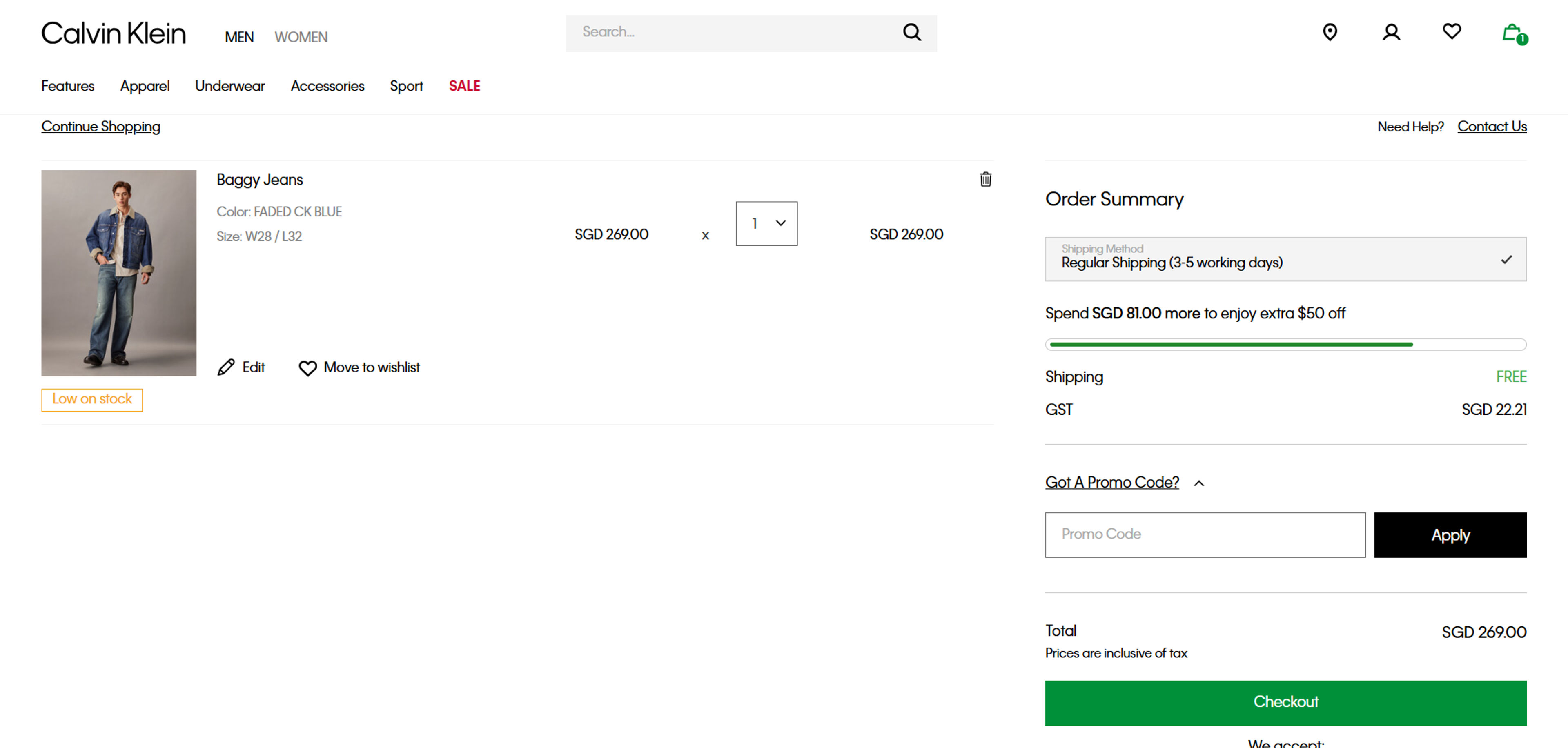Click the Move to wishlist heart icon
The width and height of the screenshot is (1568, 748).
[x=307, y=368]
